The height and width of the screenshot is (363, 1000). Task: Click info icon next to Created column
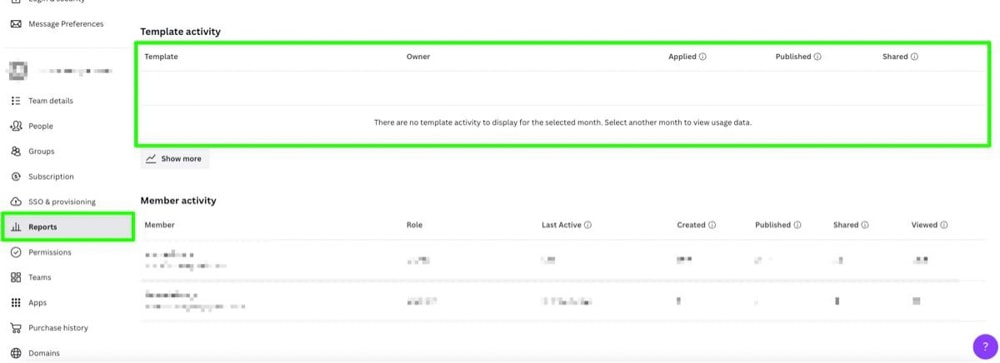click(712, 225)
